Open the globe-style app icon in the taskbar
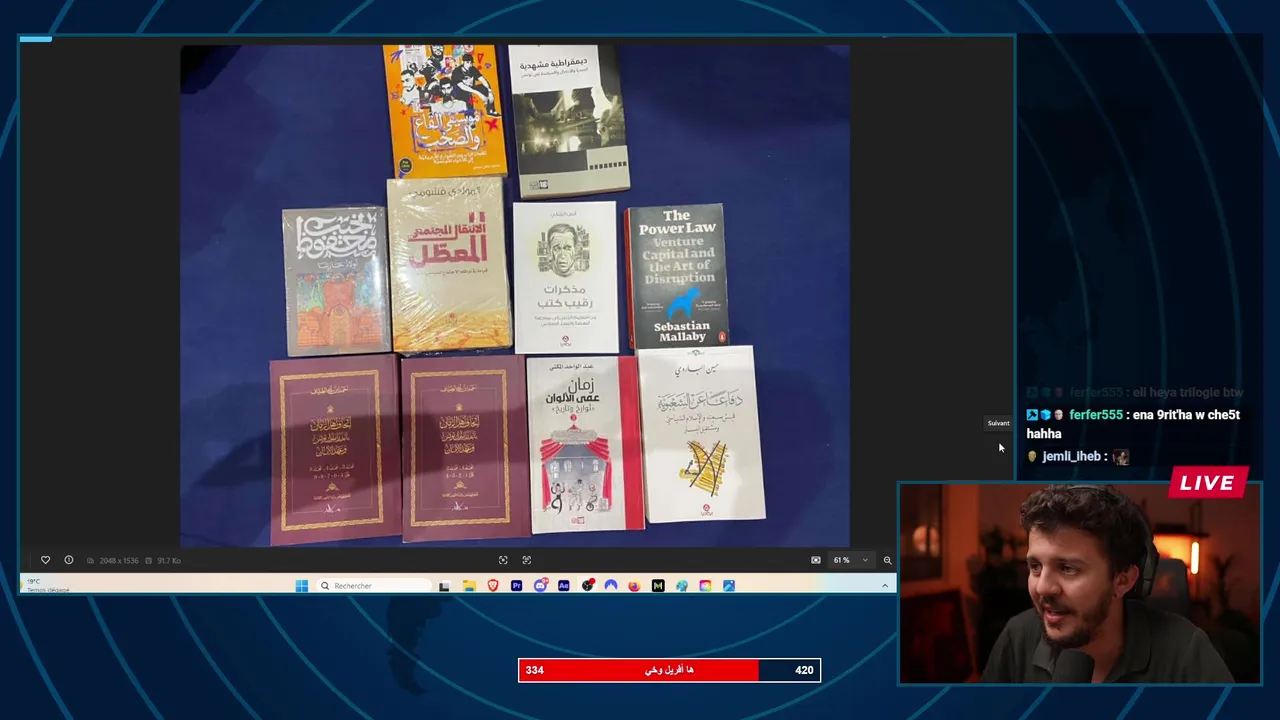The image size is (1280, 720). 682,586
